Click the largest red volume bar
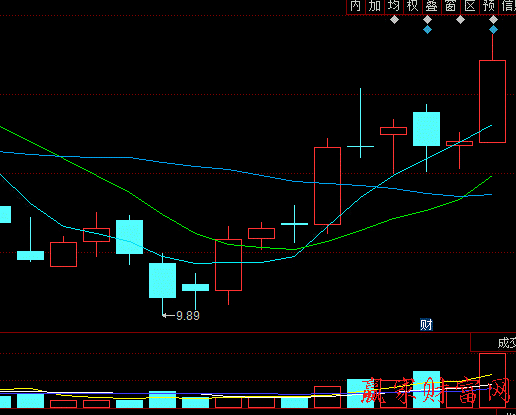This screenshot has width=516, height=415. pos(492,380)
